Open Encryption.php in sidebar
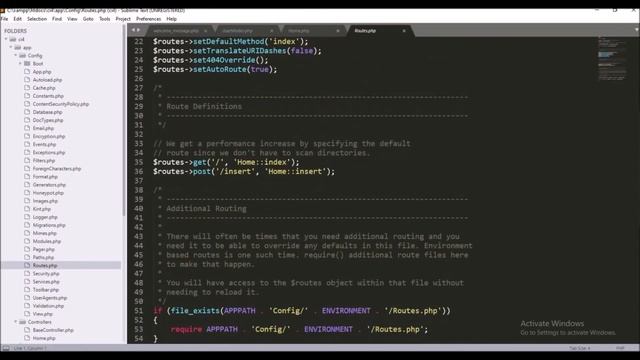Viewport: 640px width, 360px height. tap(49, 136)
